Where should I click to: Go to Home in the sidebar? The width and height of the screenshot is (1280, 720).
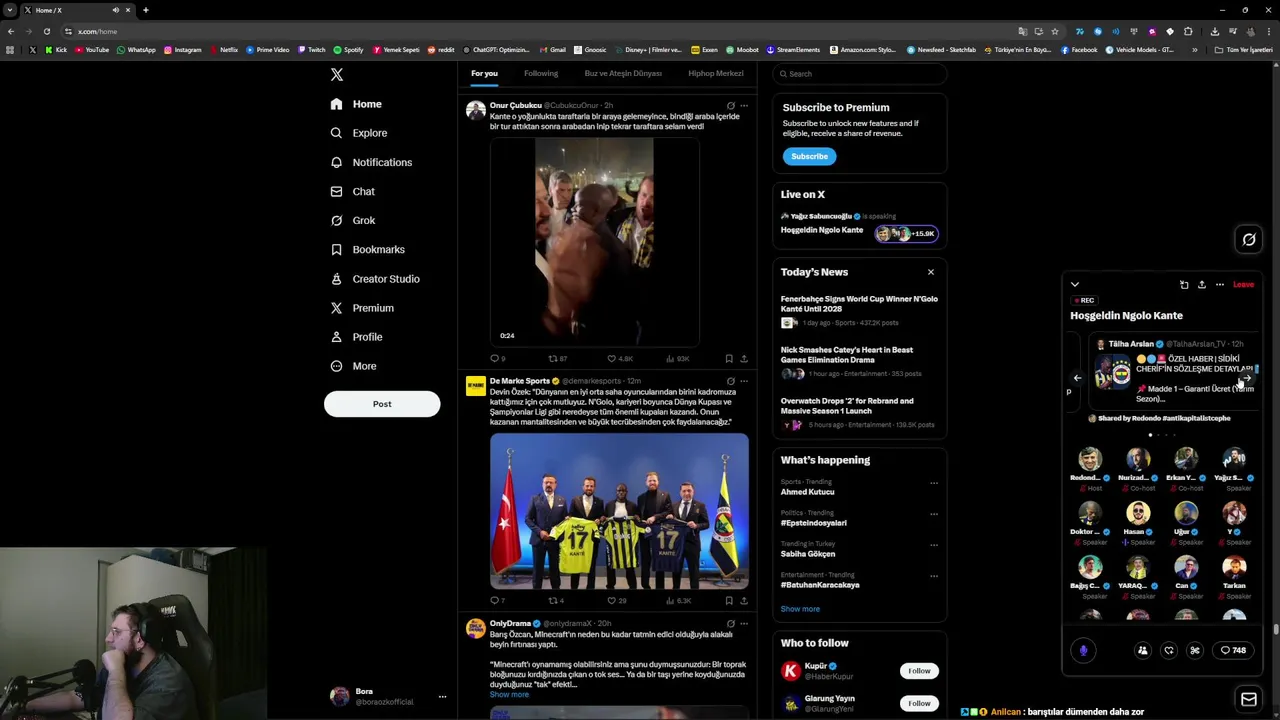356,104
